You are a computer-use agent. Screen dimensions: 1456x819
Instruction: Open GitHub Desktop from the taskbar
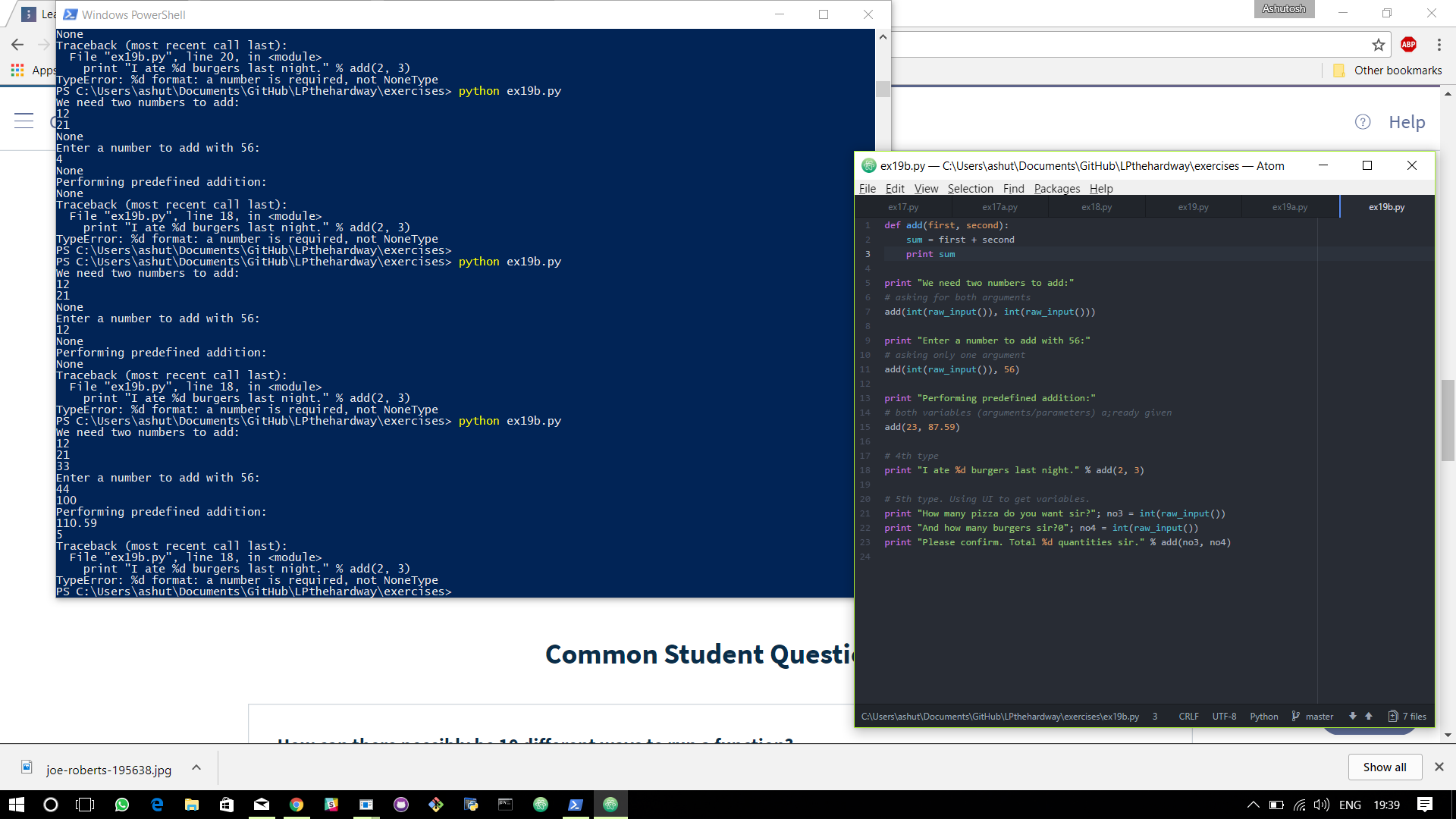(401, 805)
